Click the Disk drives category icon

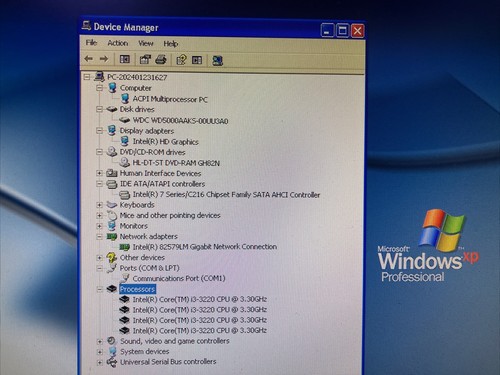tap(112, 109)
